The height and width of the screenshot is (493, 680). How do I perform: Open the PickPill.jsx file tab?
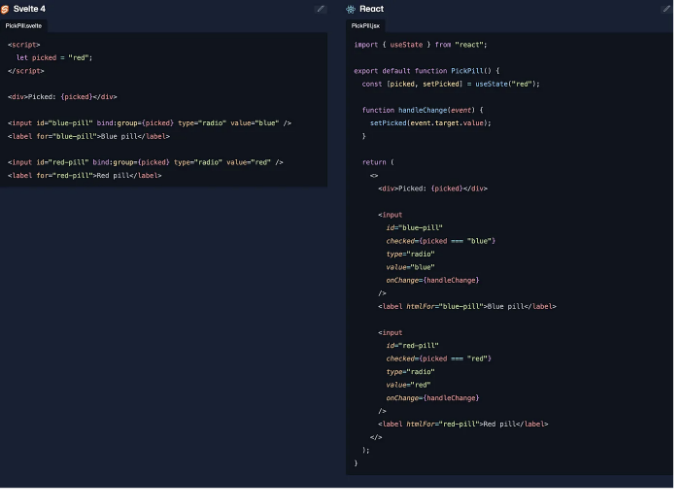[x=368, y=26]
